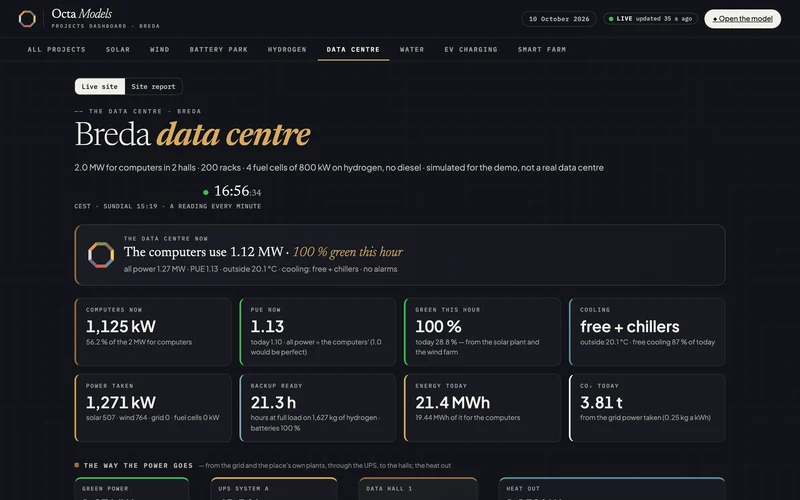
Task: Click 'The computers use 1.12 MW' headline
Action: (203, 252)
